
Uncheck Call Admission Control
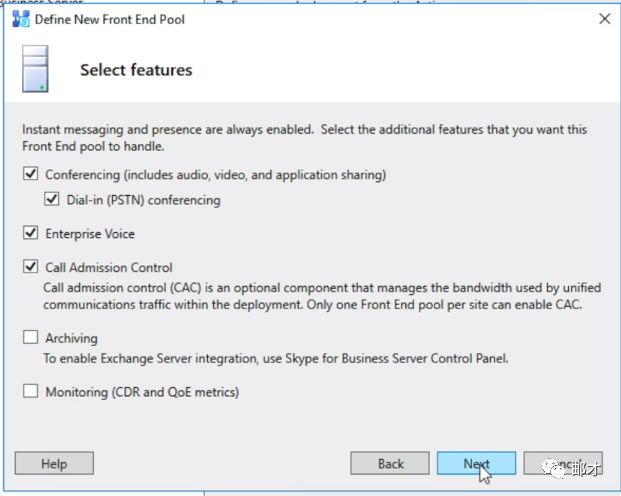(x=30, y=268)
